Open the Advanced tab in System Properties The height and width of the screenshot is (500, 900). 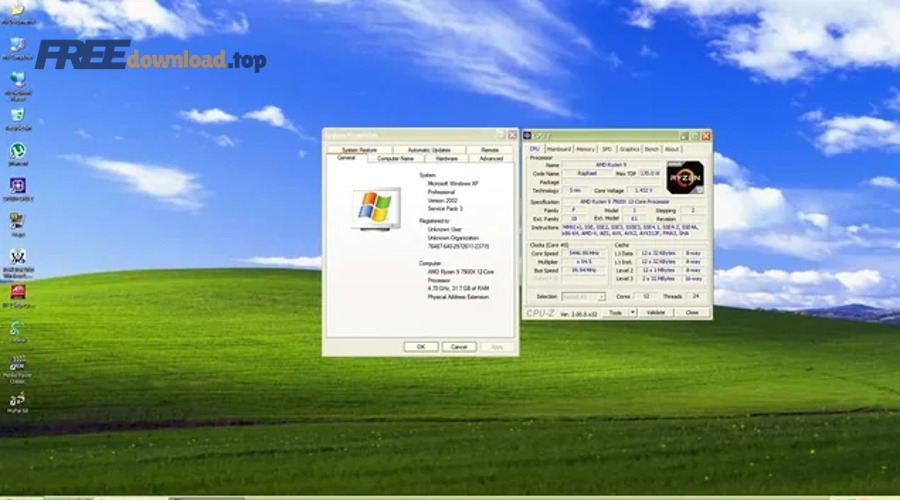(491, 158)
